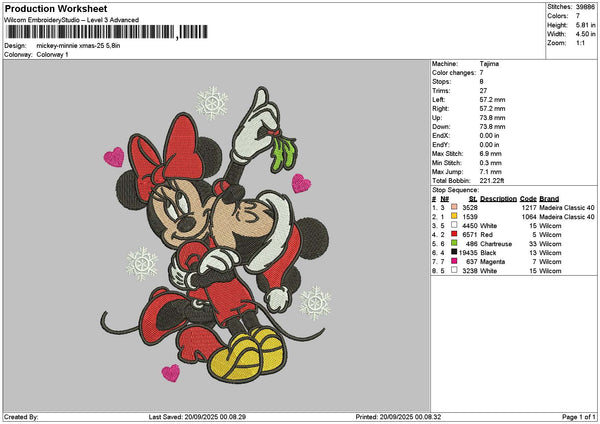
Task: Select the red swatch for stop 4
Action: click(x=454, y=234)
